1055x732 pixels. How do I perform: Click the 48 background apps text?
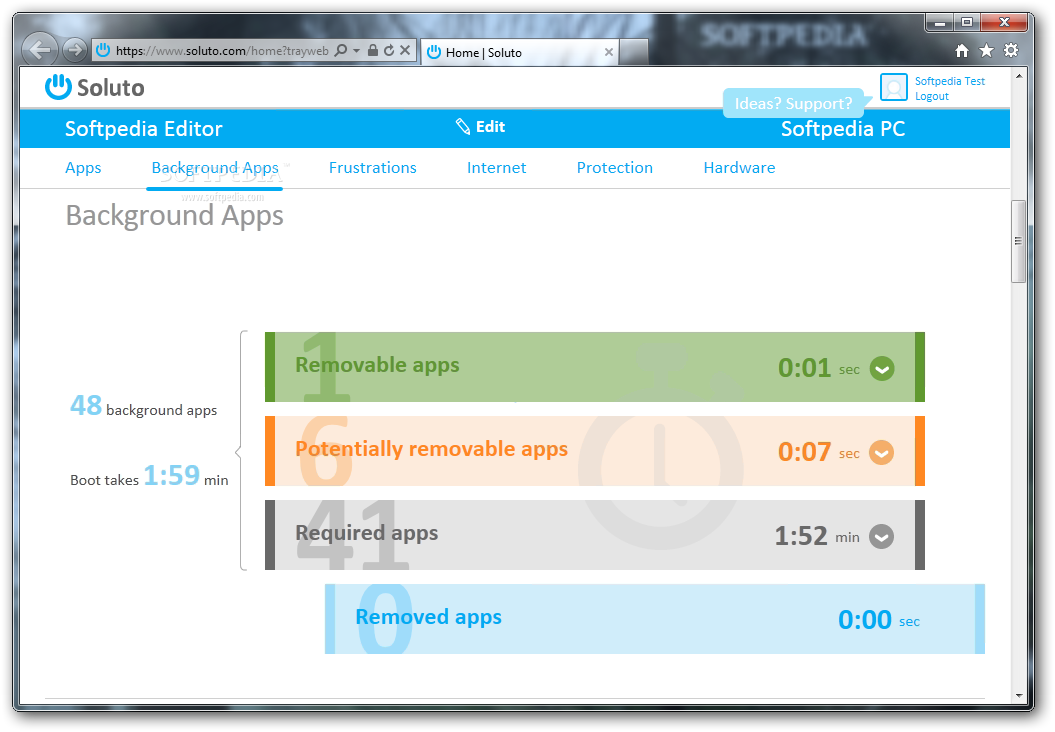(143, 406)
